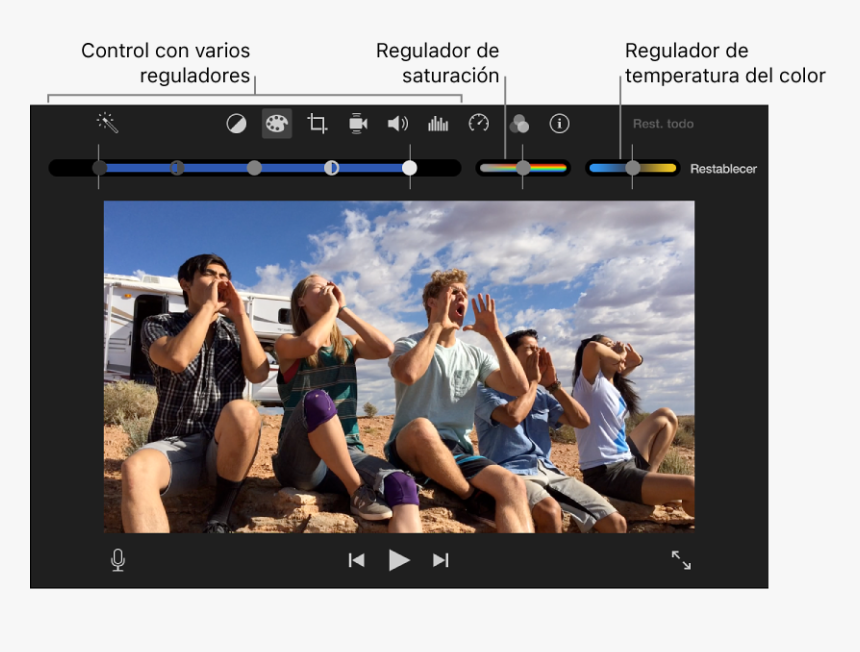Click the color temperature slider handle

[632, 168]
